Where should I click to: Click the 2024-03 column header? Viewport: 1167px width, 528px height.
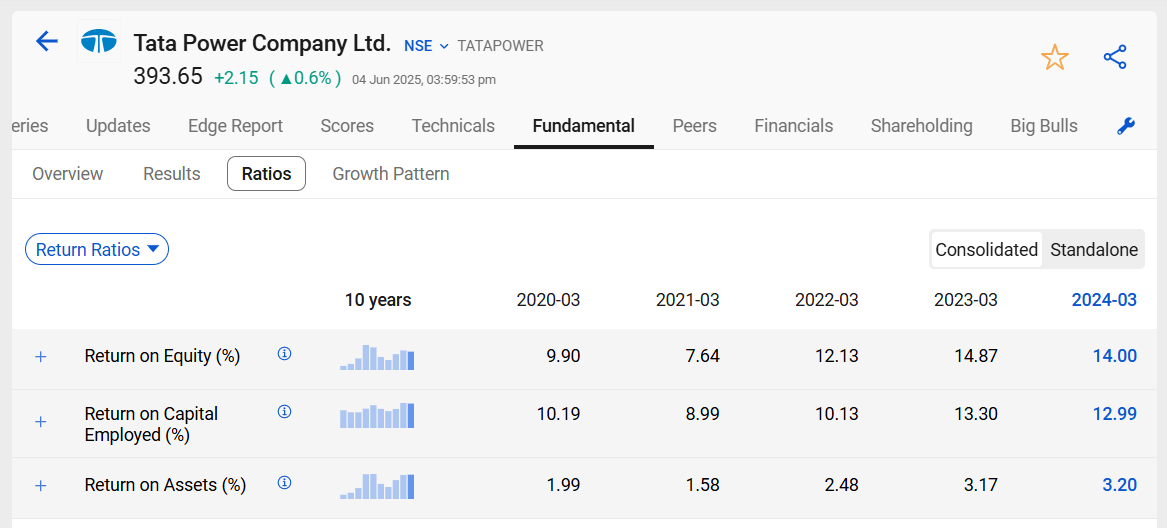tap(1104, 300)
